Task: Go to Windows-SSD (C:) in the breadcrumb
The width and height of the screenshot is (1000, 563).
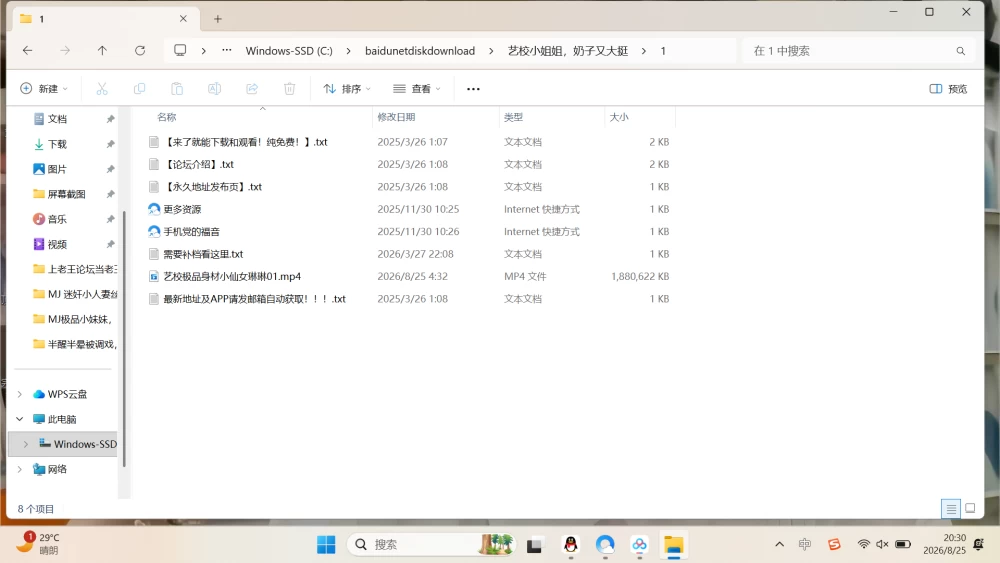Action: [289, 51]
